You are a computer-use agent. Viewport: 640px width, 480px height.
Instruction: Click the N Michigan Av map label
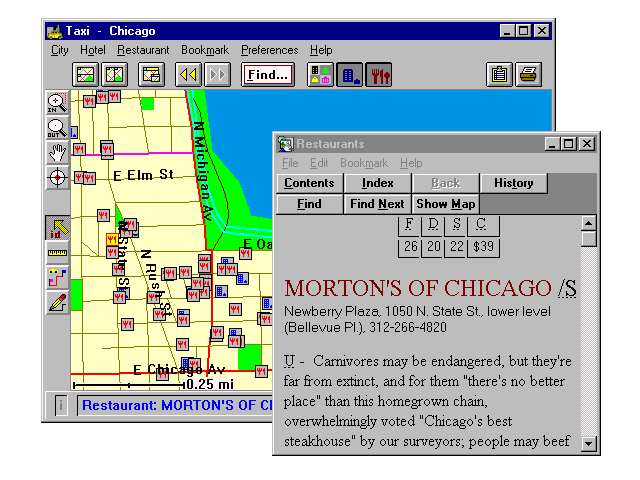pos(202,171)
